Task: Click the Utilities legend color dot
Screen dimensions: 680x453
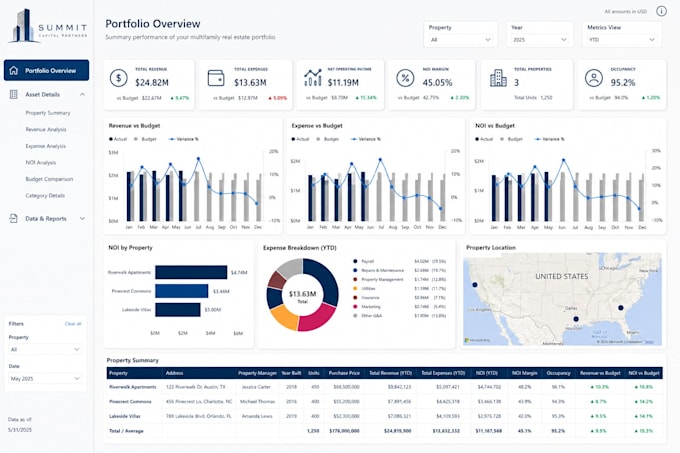Action: pyautogui.click(x=355, y=288)
